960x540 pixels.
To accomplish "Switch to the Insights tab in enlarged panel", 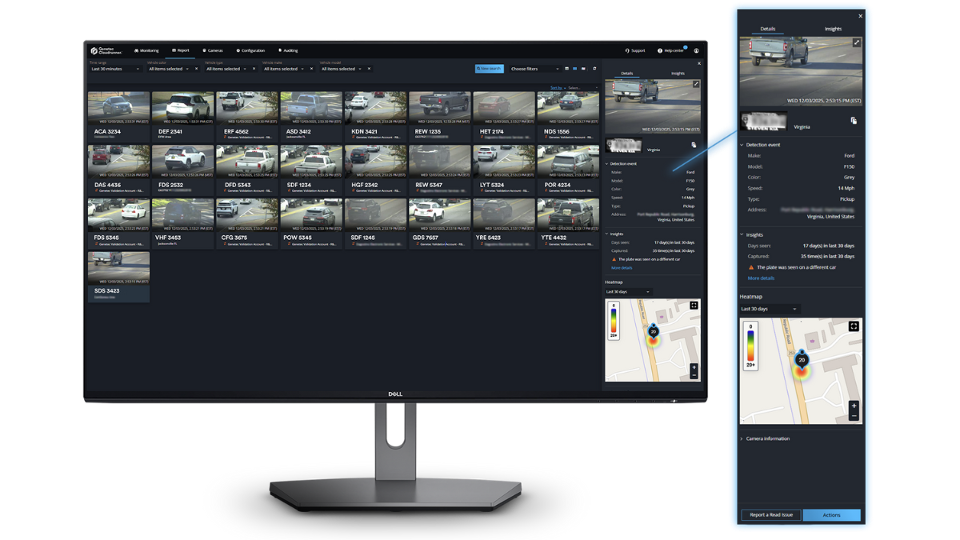I will (x=832, y=29).
